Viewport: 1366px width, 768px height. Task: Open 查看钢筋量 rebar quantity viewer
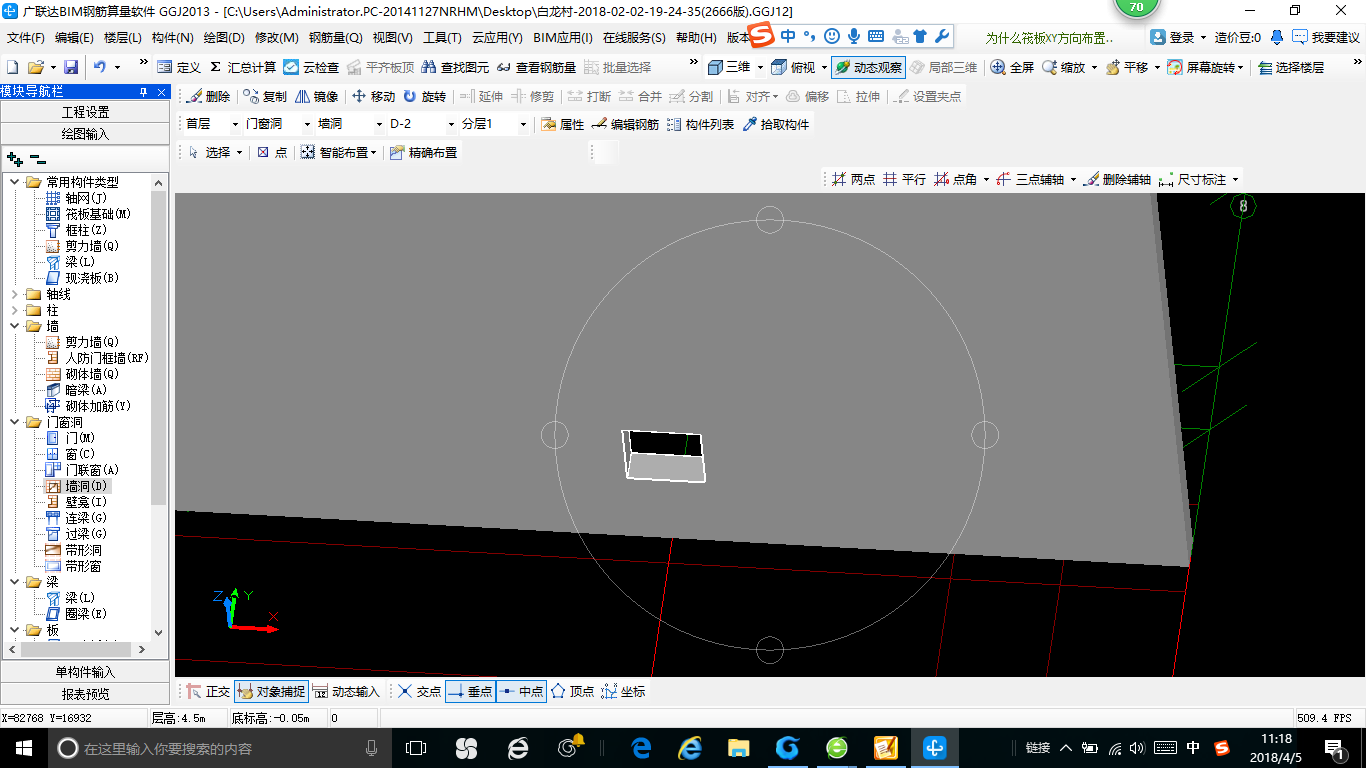pyautogui.click(x=535, y=67)
